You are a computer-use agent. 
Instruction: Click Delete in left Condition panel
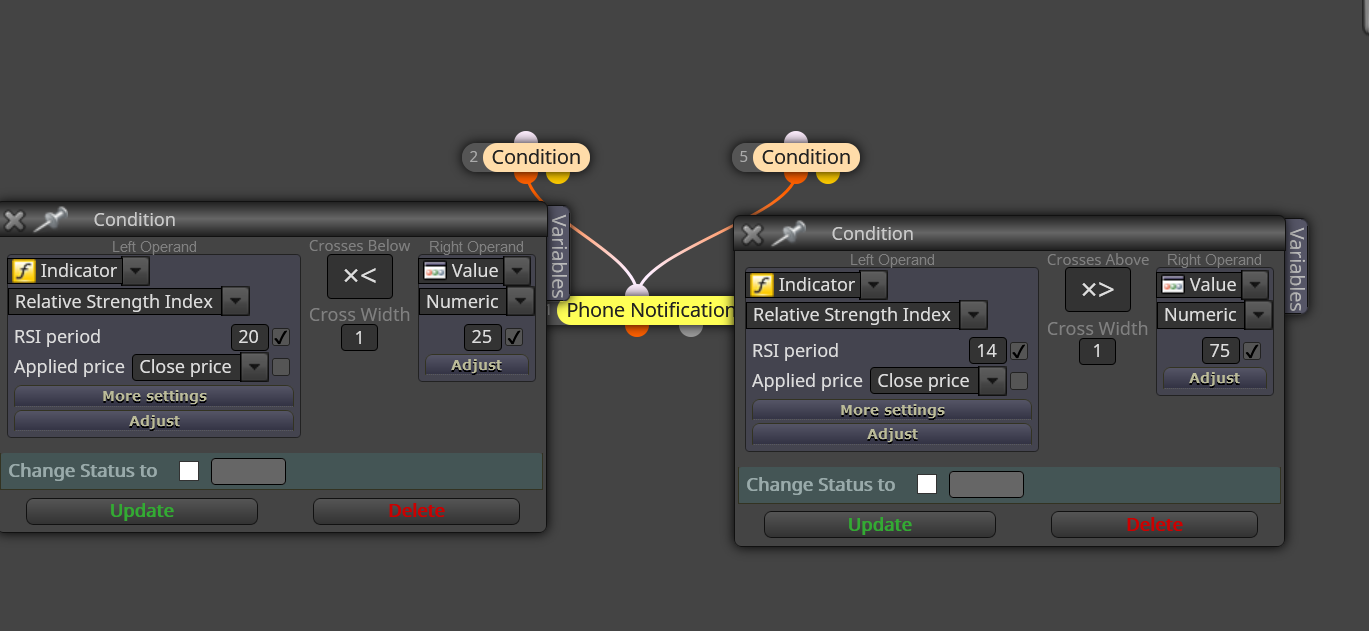tap(416, 511)
